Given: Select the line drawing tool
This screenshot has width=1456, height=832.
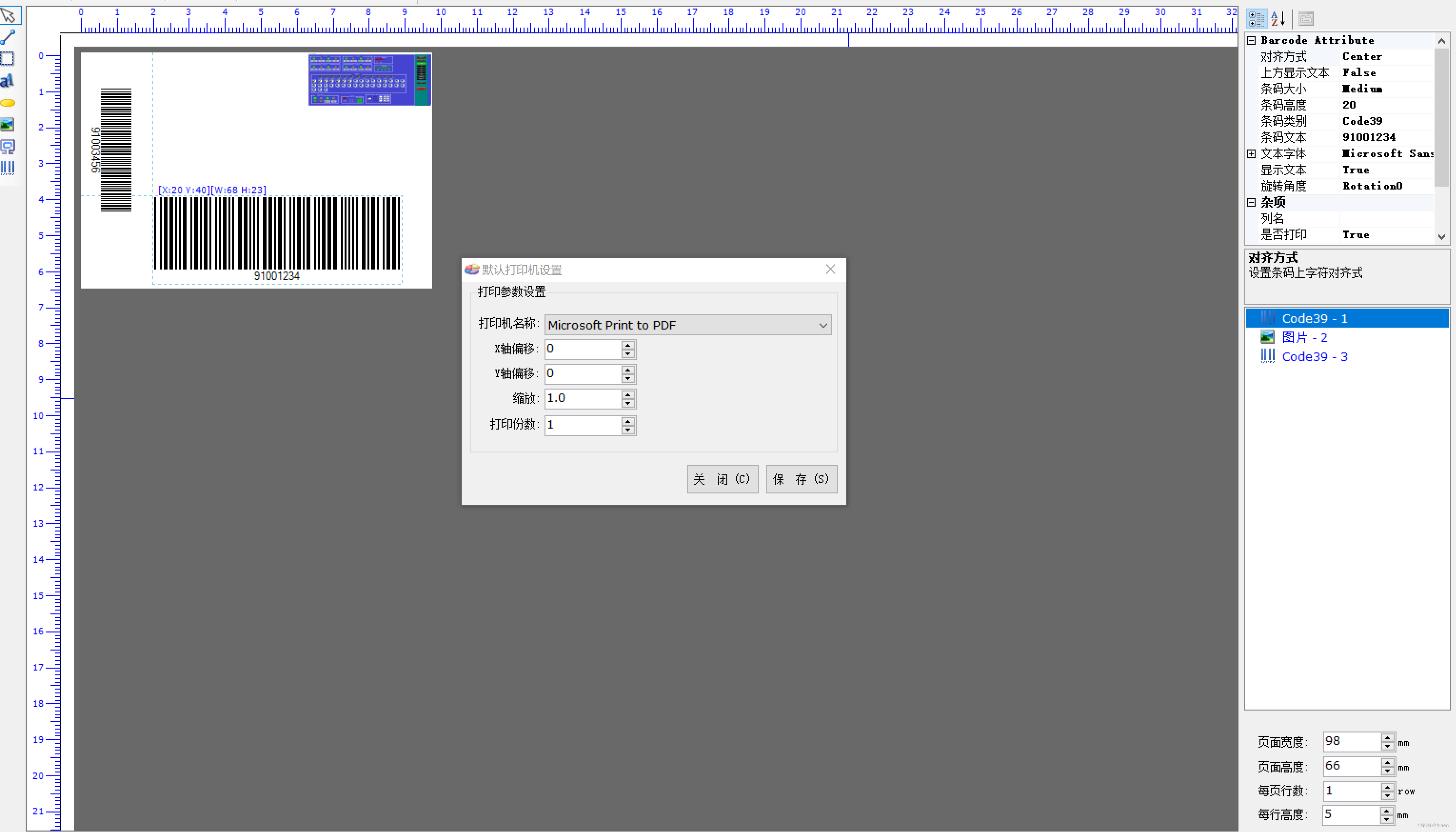Looking at the screenshot, I should 8,37.
